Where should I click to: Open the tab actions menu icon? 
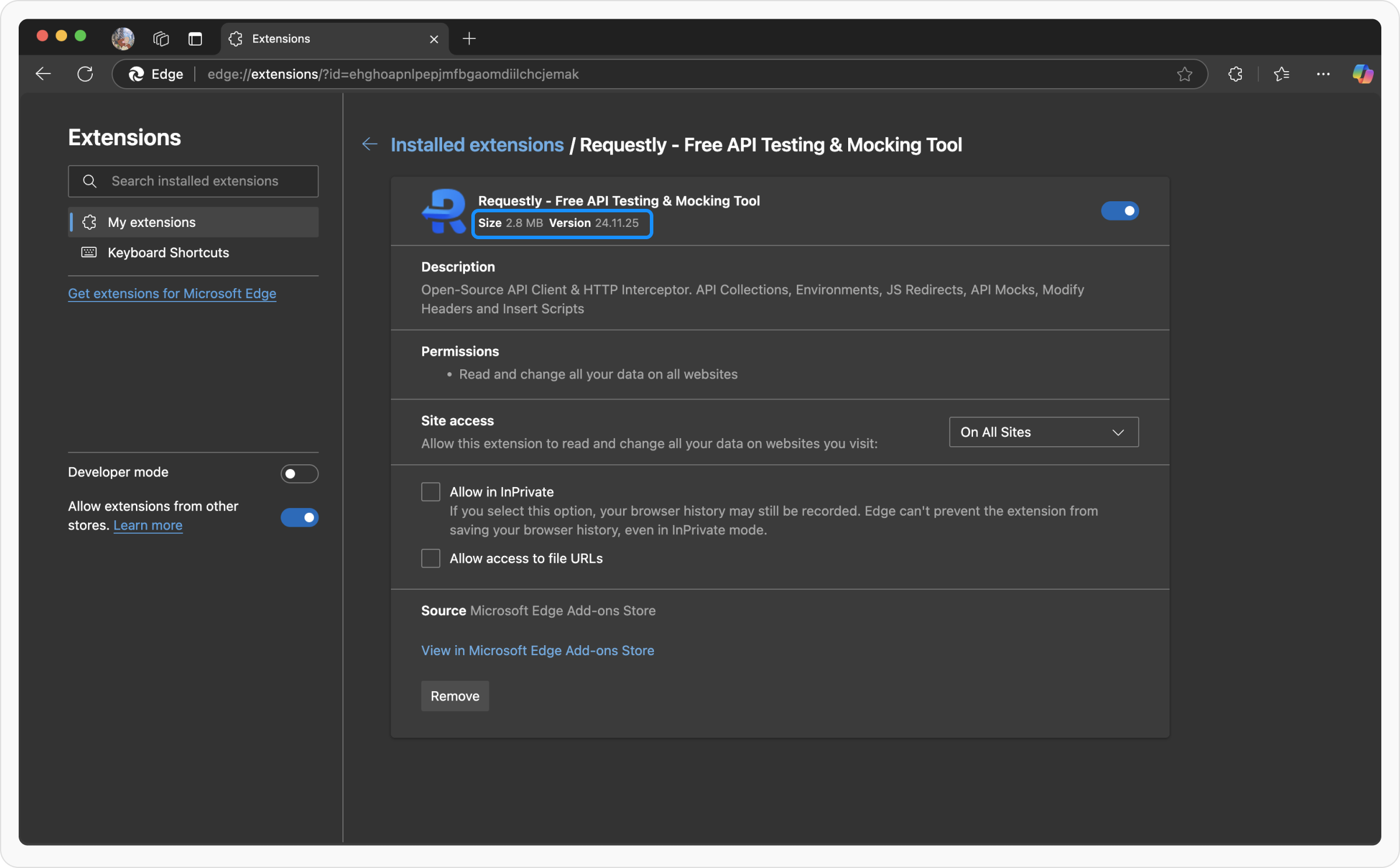[195, 39]
